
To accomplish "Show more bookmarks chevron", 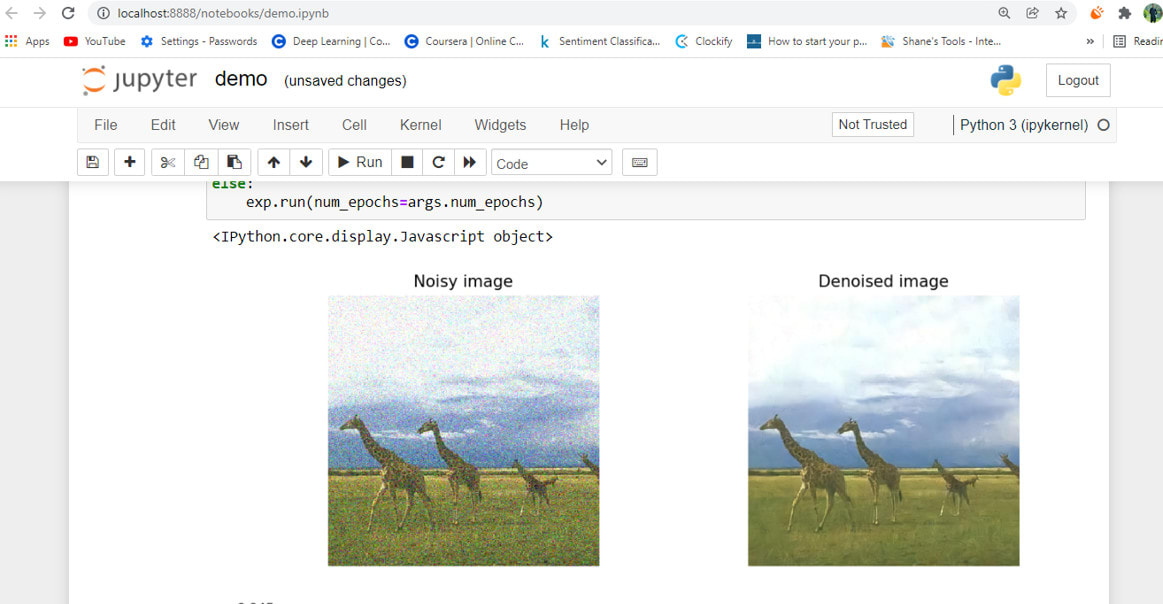I will pyautogui.click(x=1090, y=42).
